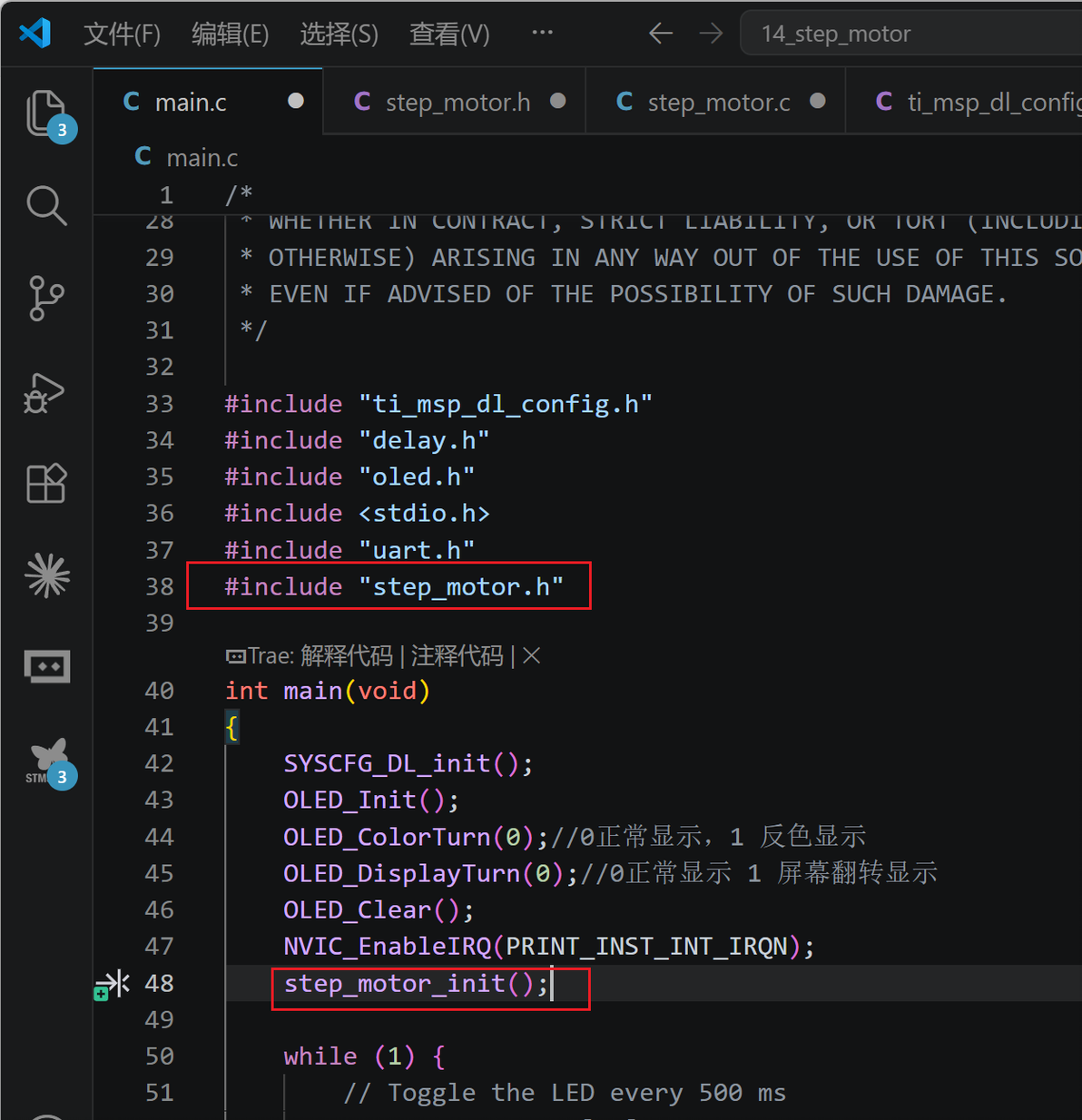The height and width of the screenshot is (1120, 1082).
Task: Click the 14_step_motor search box
Action: pos(911,34)
